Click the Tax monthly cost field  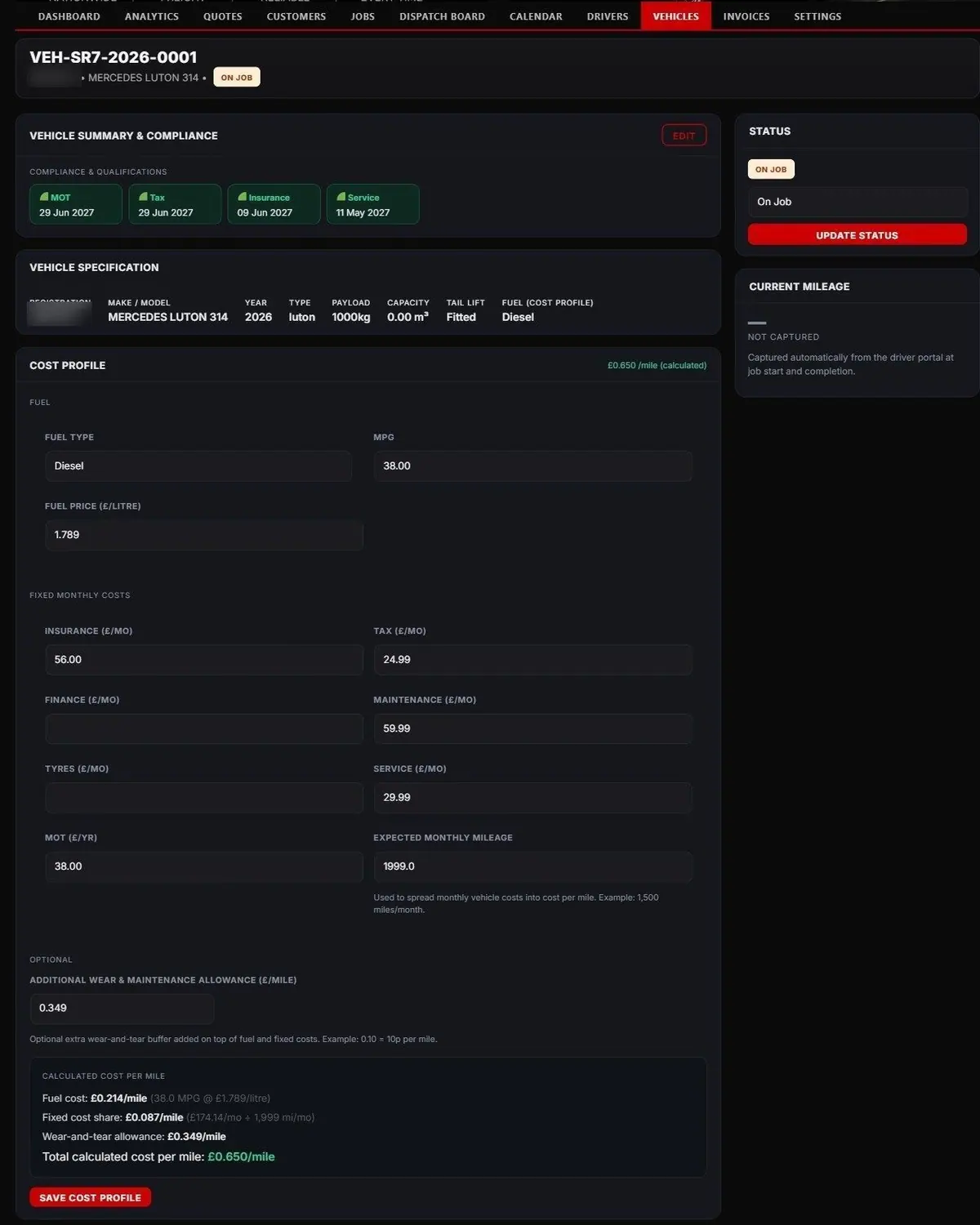coord(533,660)
